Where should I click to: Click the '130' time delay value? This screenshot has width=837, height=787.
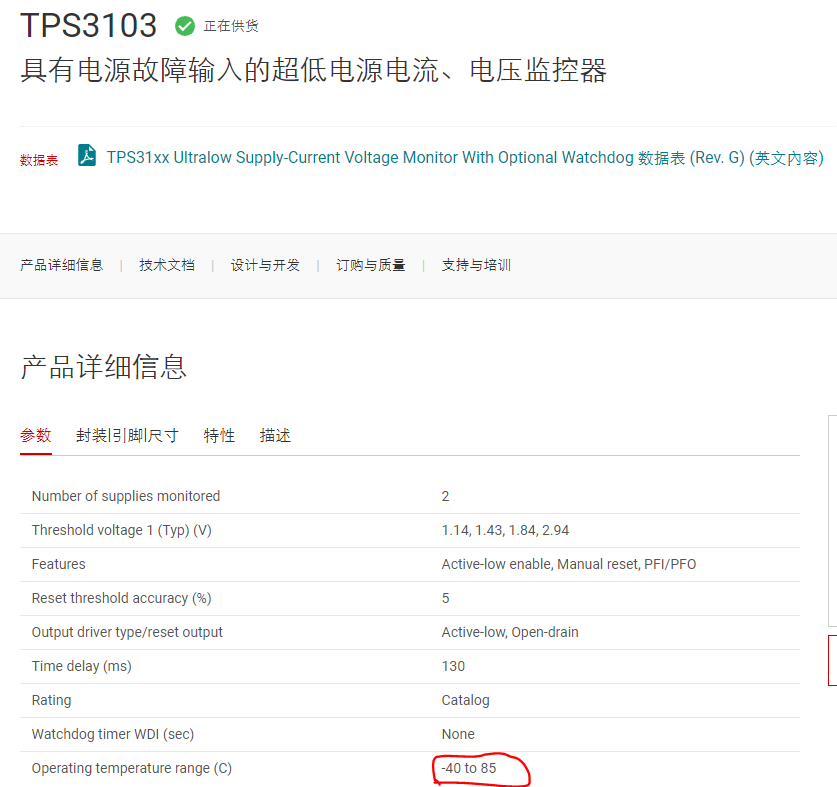(453, 666)
